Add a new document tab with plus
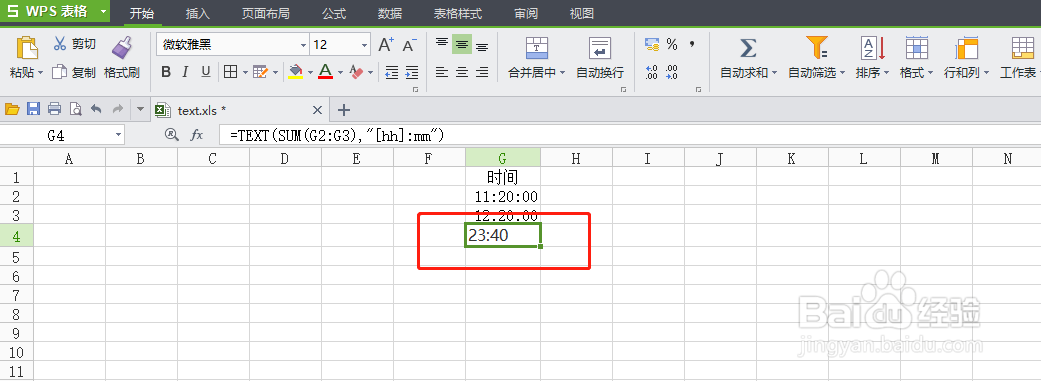1041x381 pixels. 344,110
